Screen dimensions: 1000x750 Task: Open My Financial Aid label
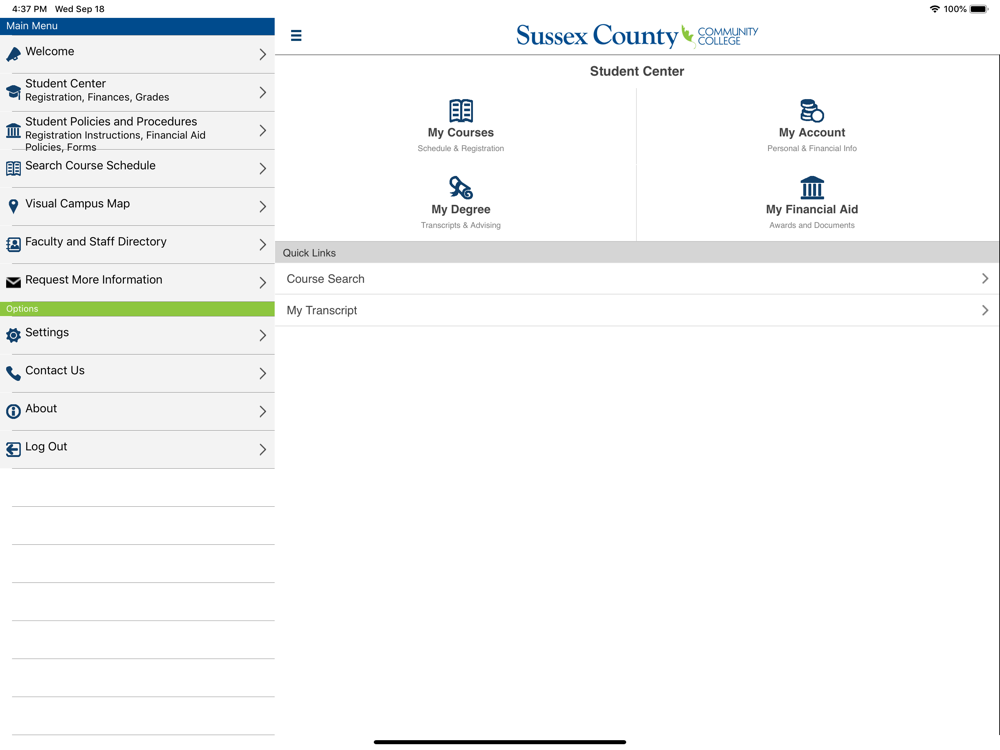click(812, 209)
